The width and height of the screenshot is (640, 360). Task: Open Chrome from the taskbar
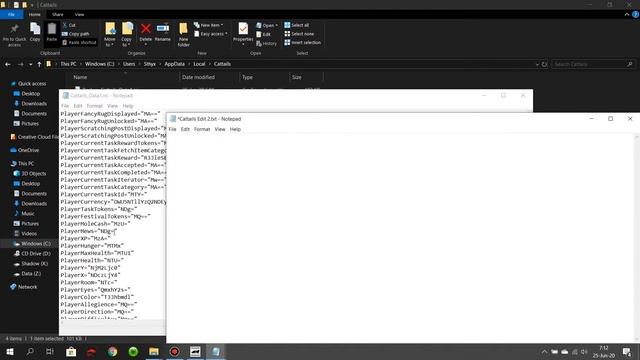pos(112,351)
